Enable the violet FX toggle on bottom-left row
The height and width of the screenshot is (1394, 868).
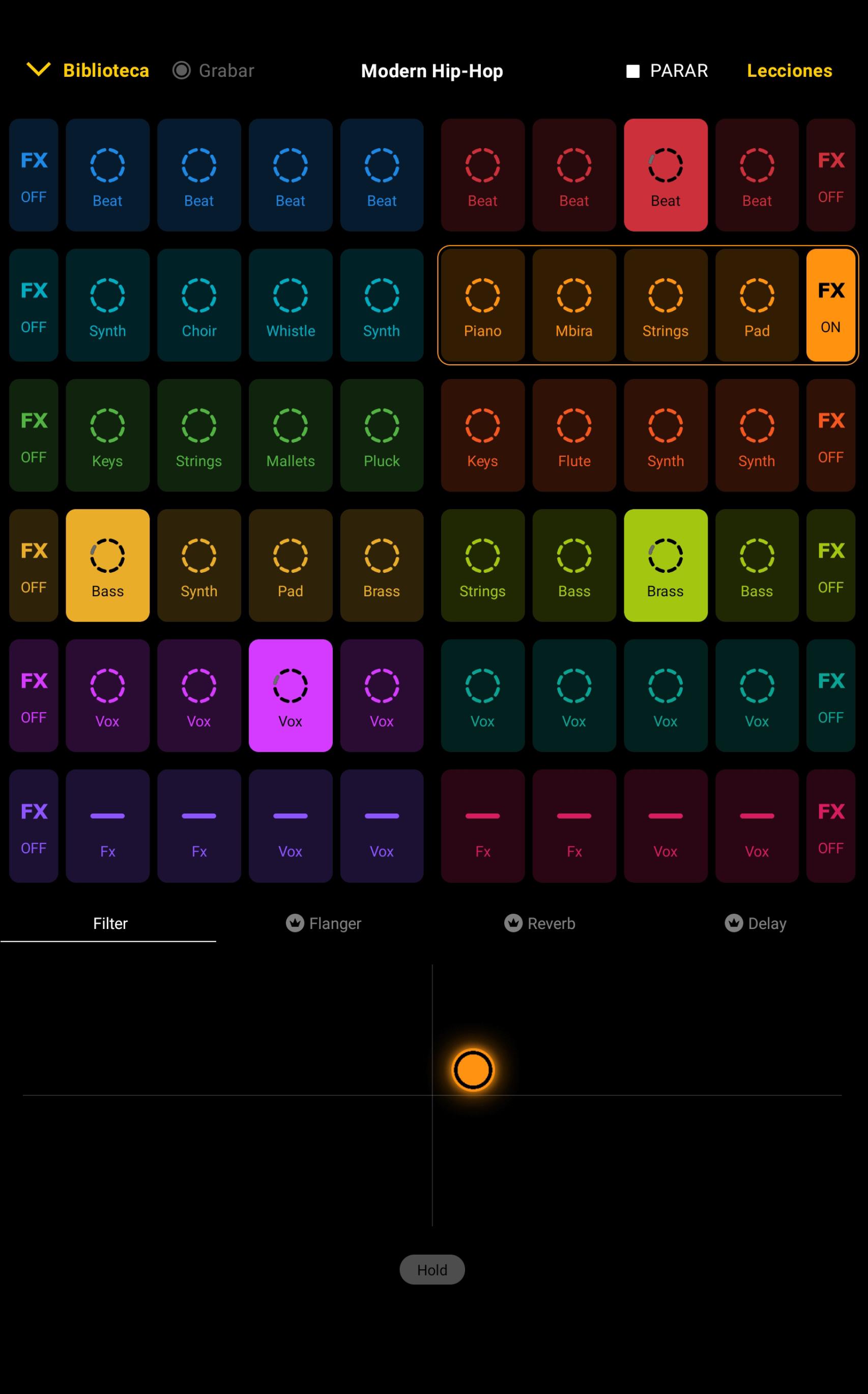33,826
